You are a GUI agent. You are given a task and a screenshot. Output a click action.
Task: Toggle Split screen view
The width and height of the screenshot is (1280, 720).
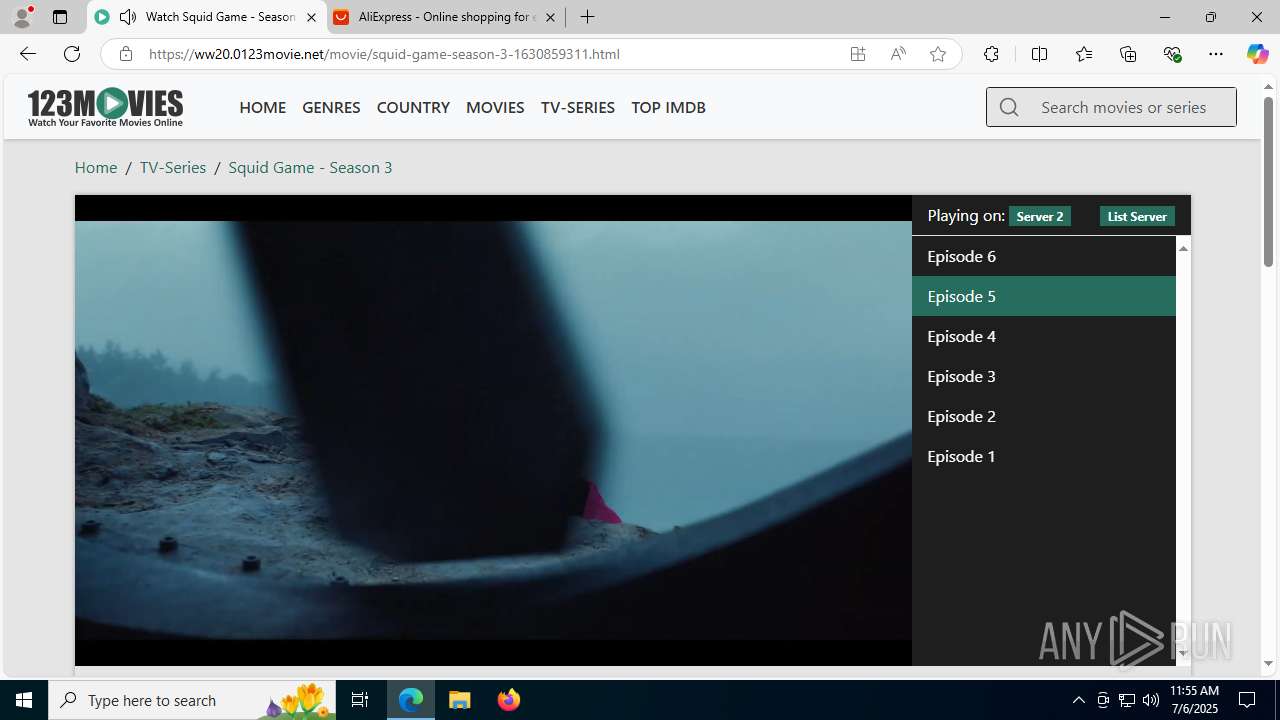tap(1039, 54)
